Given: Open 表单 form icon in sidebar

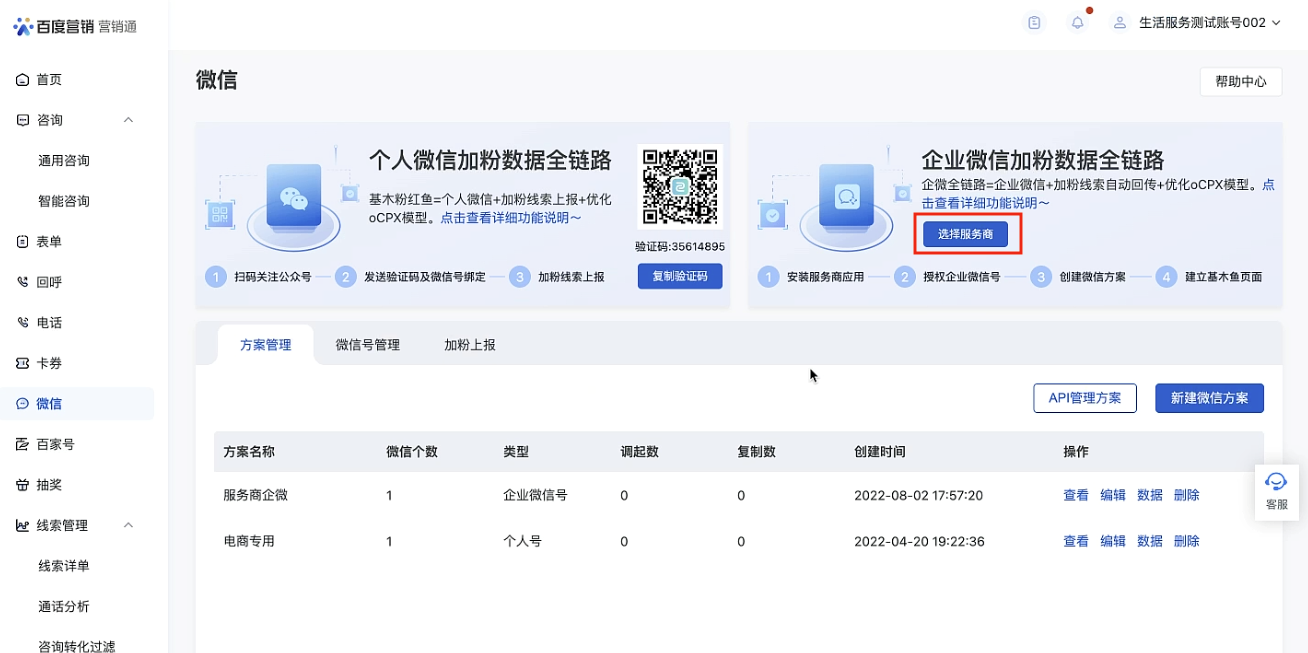Looking at the screenshot, I should click(x=23, y=242).
